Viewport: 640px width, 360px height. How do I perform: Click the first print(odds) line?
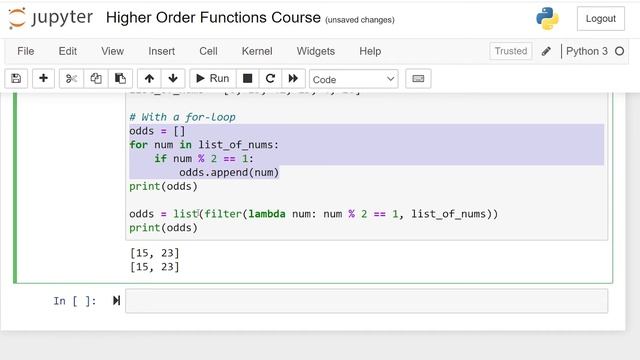tap(163, 187)
